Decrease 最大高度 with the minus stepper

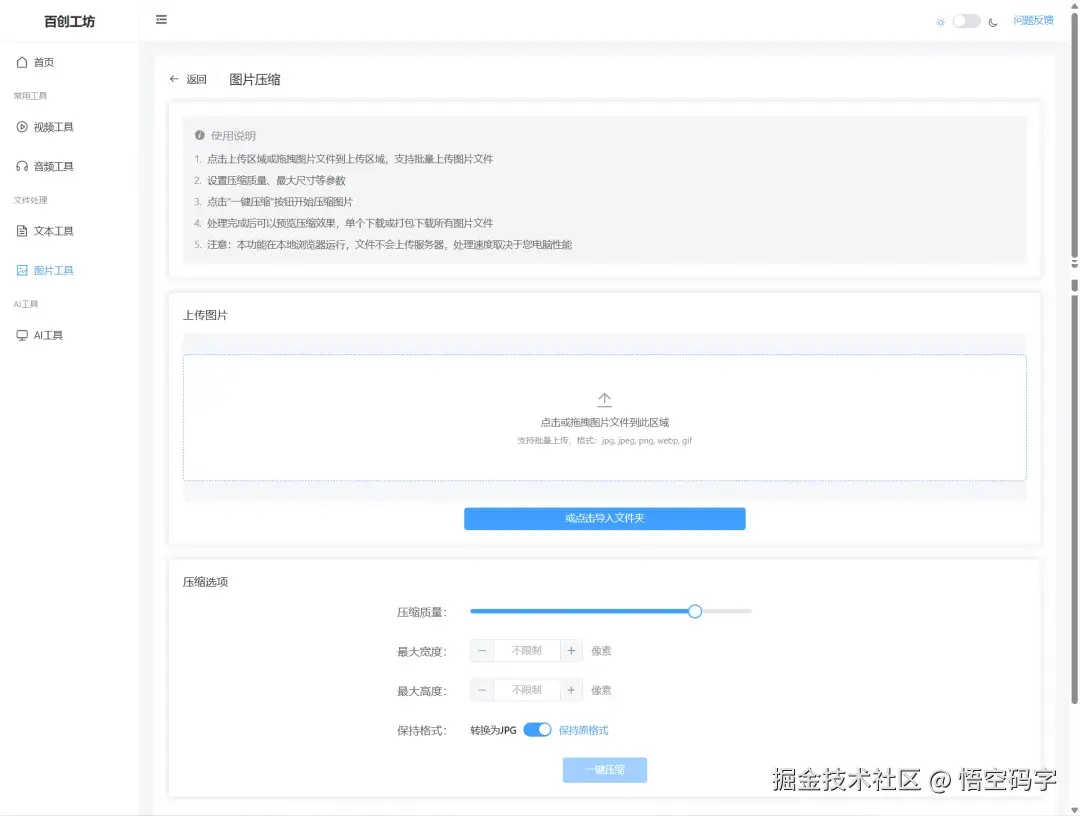pyautogui.click(x=481, y=689)
